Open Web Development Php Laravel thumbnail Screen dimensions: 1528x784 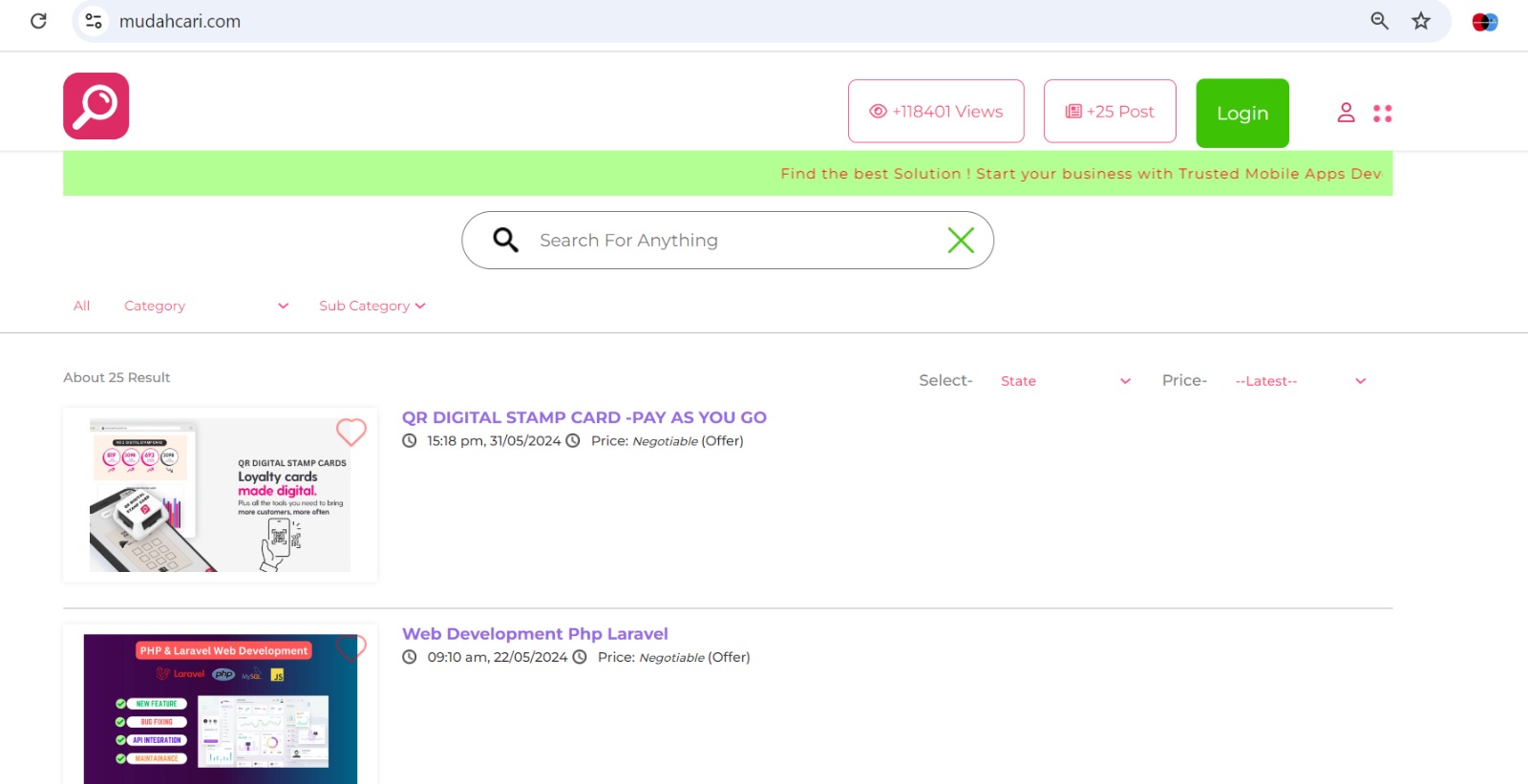[x=220, y=709]
